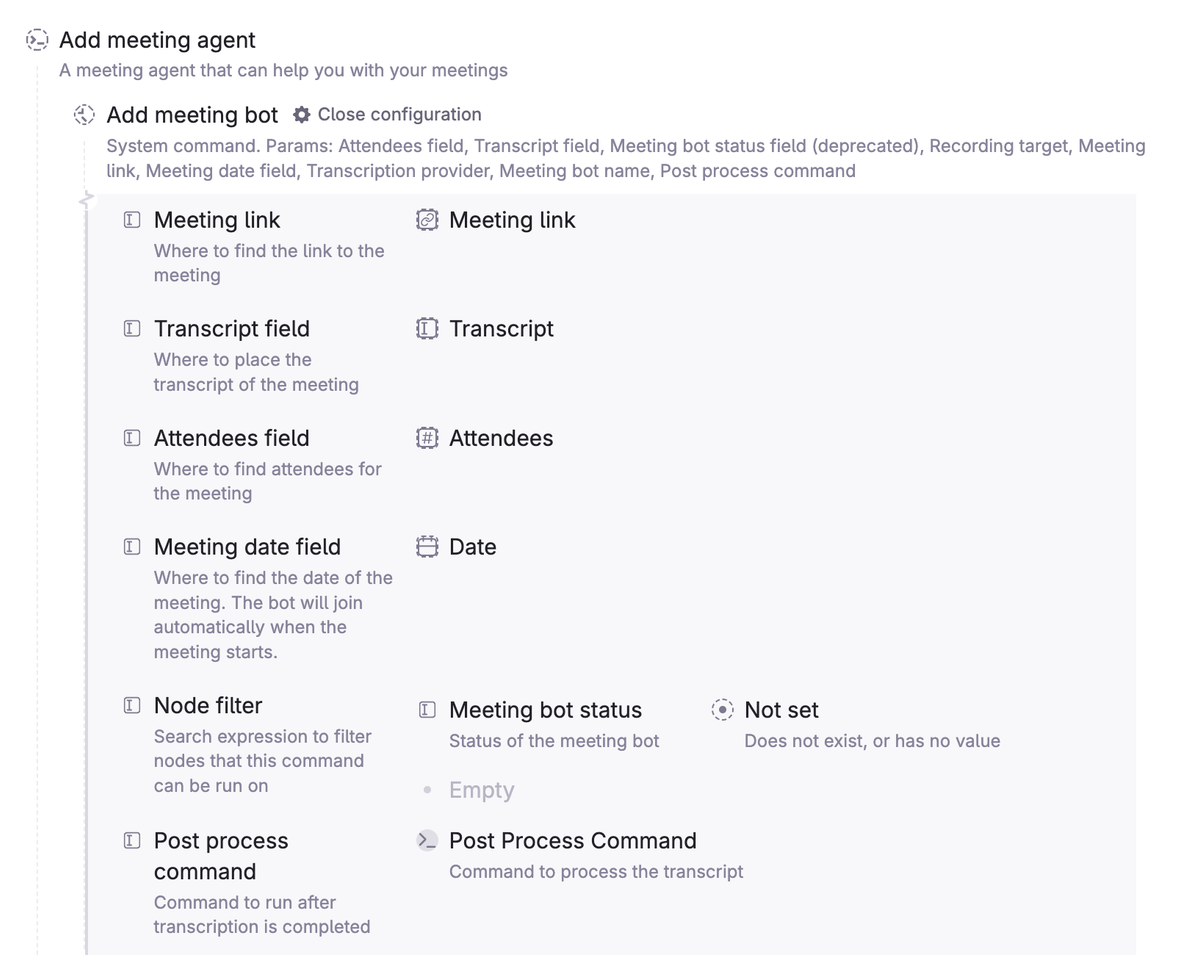Image resolution: width=1200 pixels, height=977 pixels.
Task: Select the Attendees field value text
Action: (501, 438)
